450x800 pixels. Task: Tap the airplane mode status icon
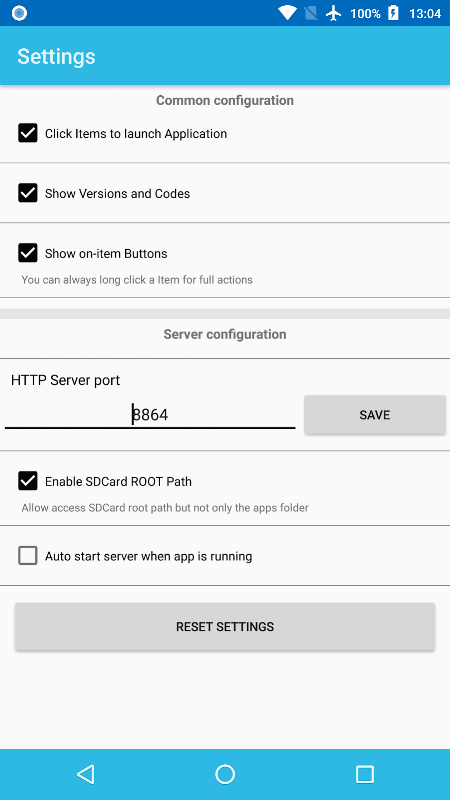coord(334,13)
